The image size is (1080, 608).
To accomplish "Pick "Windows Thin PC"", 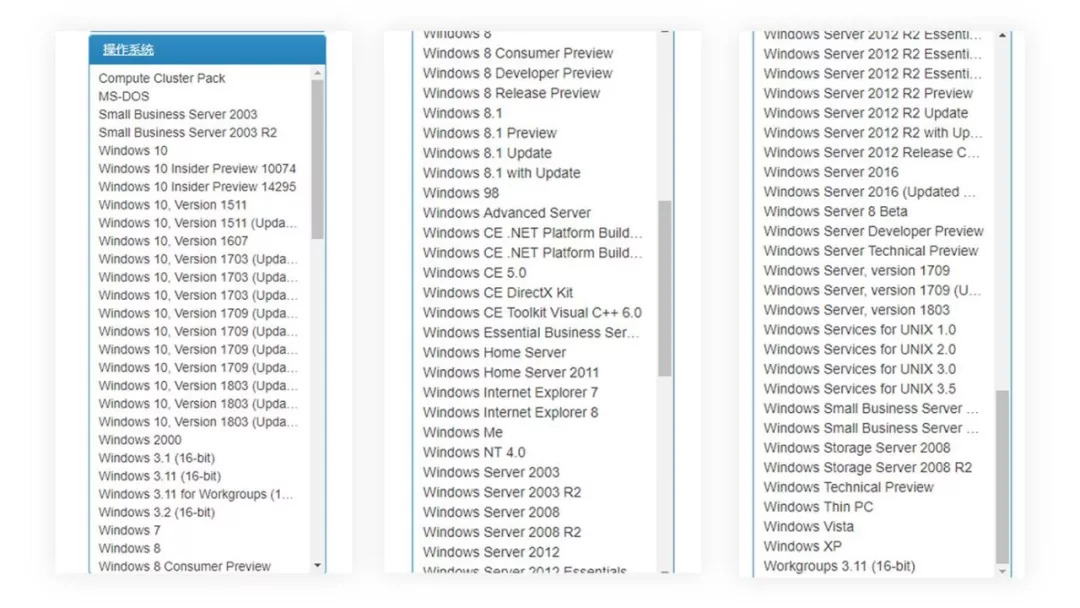I will coord(818,507).
